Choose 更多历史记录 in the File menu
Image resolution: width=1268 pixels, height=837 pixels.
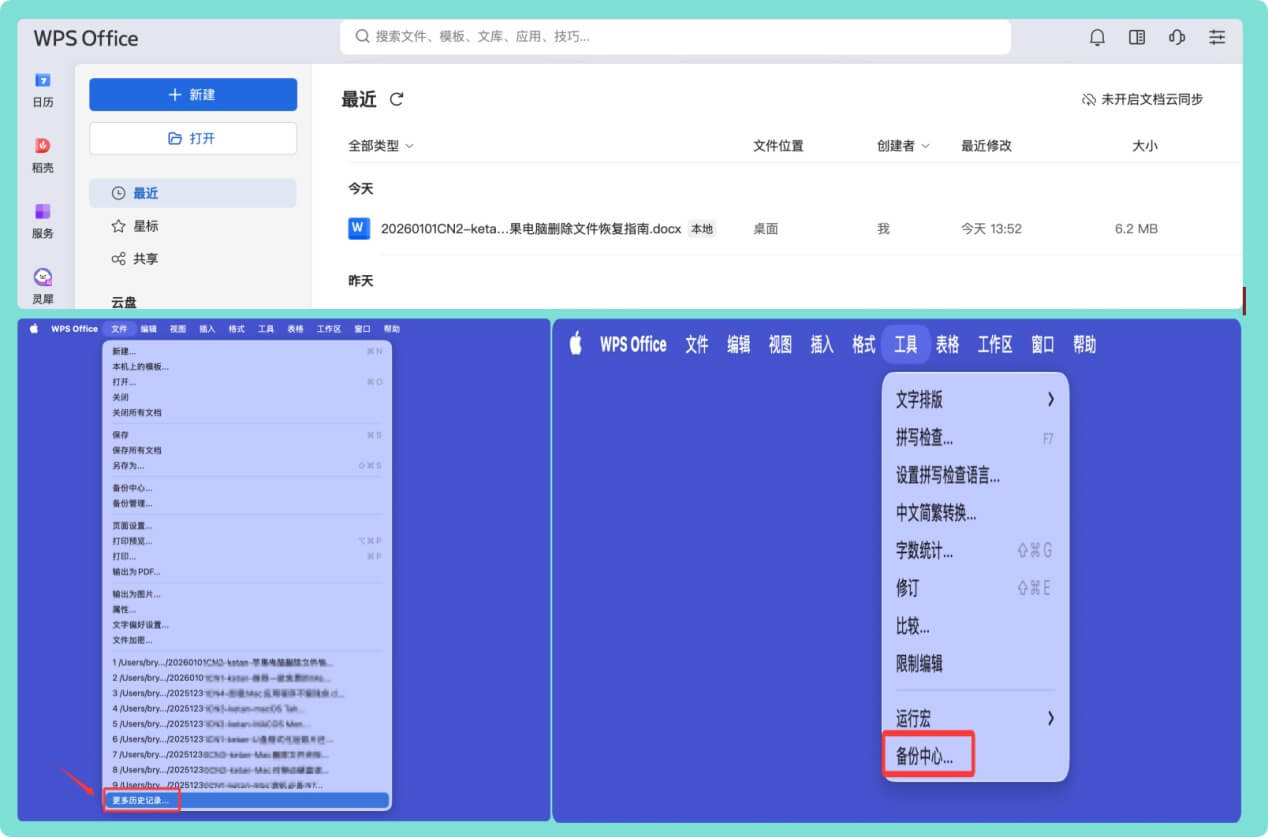(140, 801)
